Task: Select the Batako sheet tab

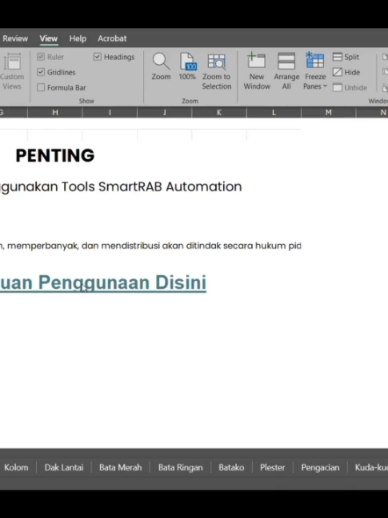Action: [231, 468]
